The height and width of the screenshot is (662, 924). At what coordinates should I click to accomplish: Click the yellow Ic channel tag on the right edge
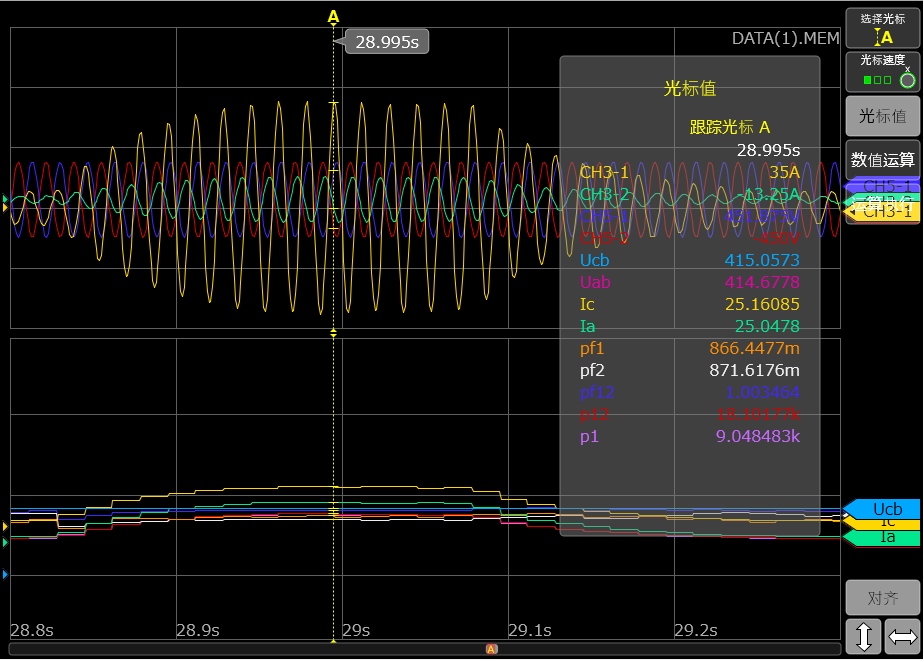click(x=882, y=523)
